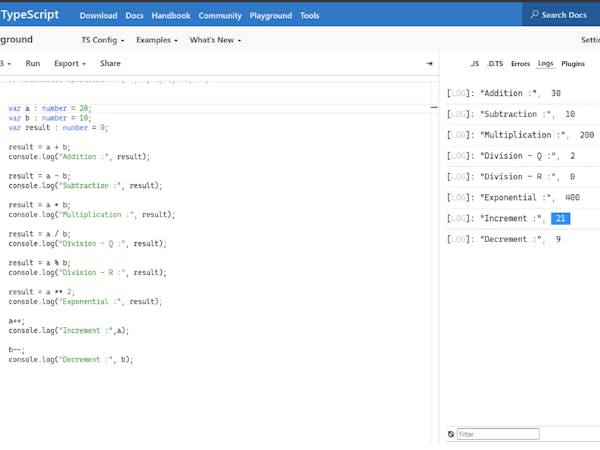Open the version selector dropdown
The width and height of the screenshot is (600, 450).
5,64
